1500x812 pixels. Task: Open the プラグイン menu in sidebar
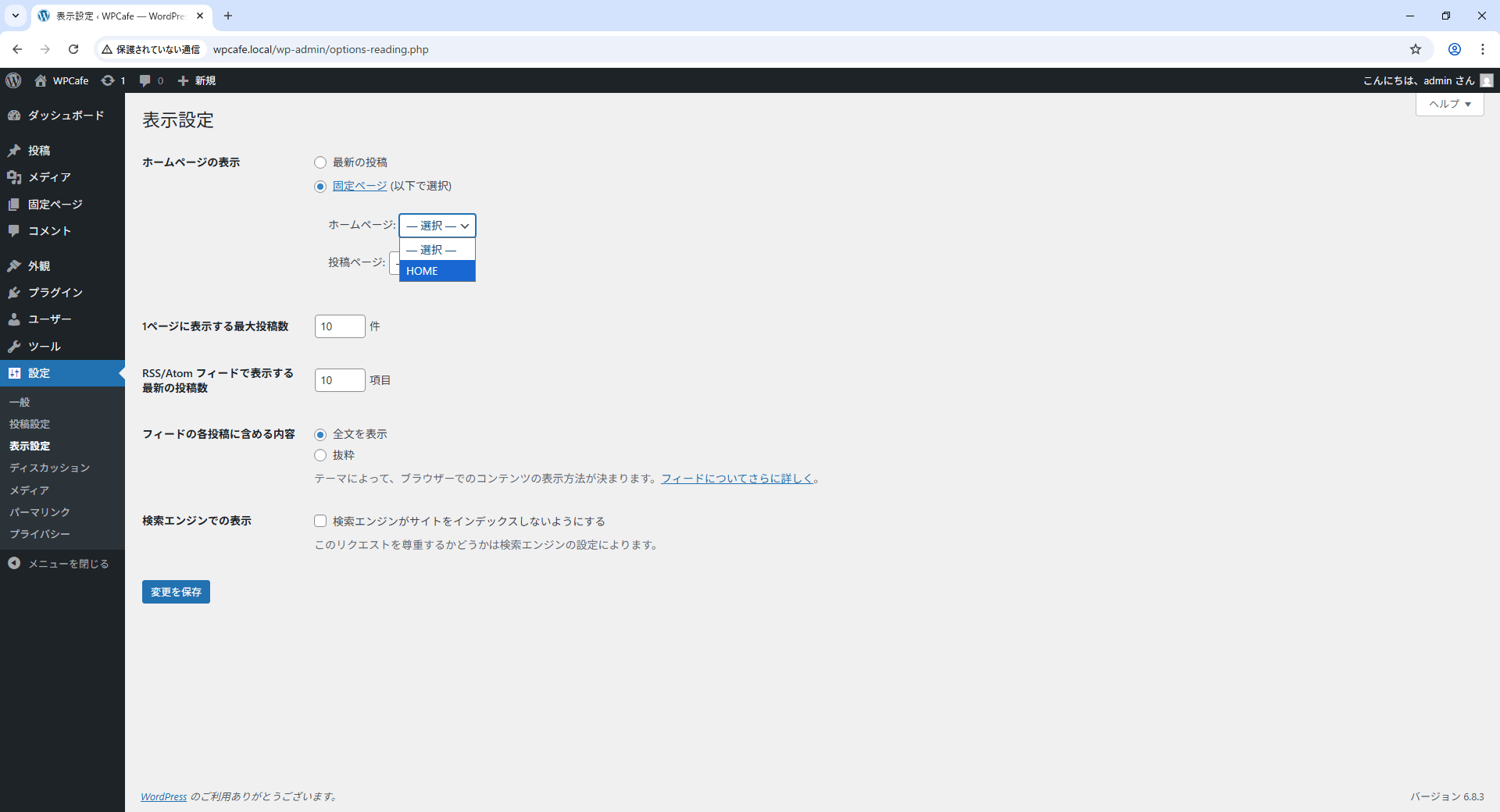(x=55, y=293)
